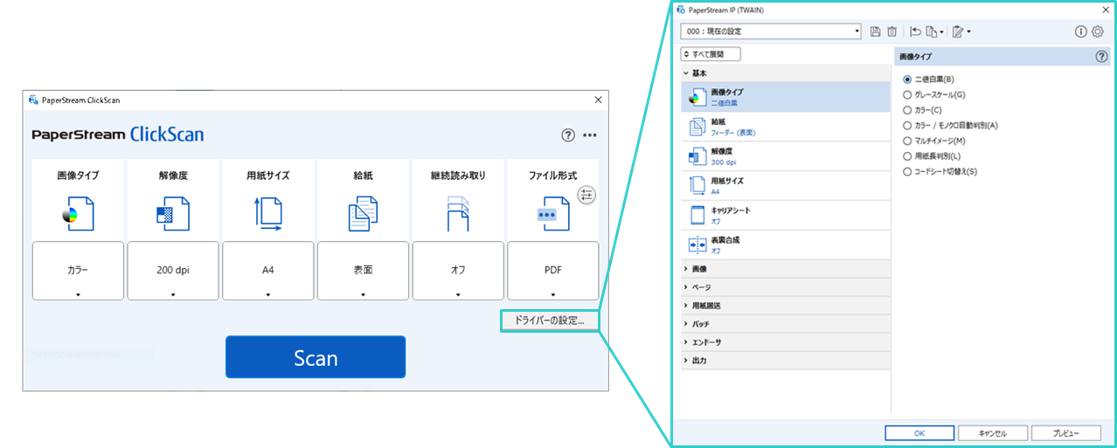Click the copy-profile document icon
This screenshot has height=448, width=1117.
coord(931,31)
